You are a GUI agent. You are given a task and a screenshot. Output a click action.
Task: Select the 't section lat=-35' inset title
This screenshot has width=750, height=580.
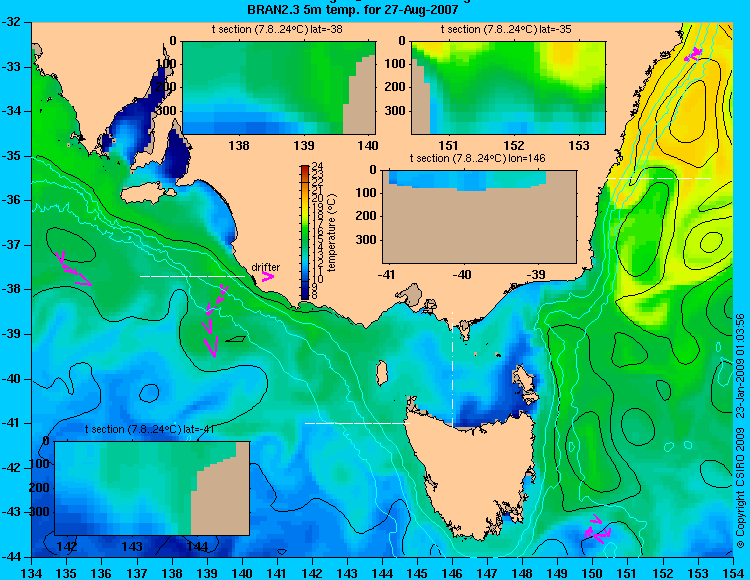506,29
